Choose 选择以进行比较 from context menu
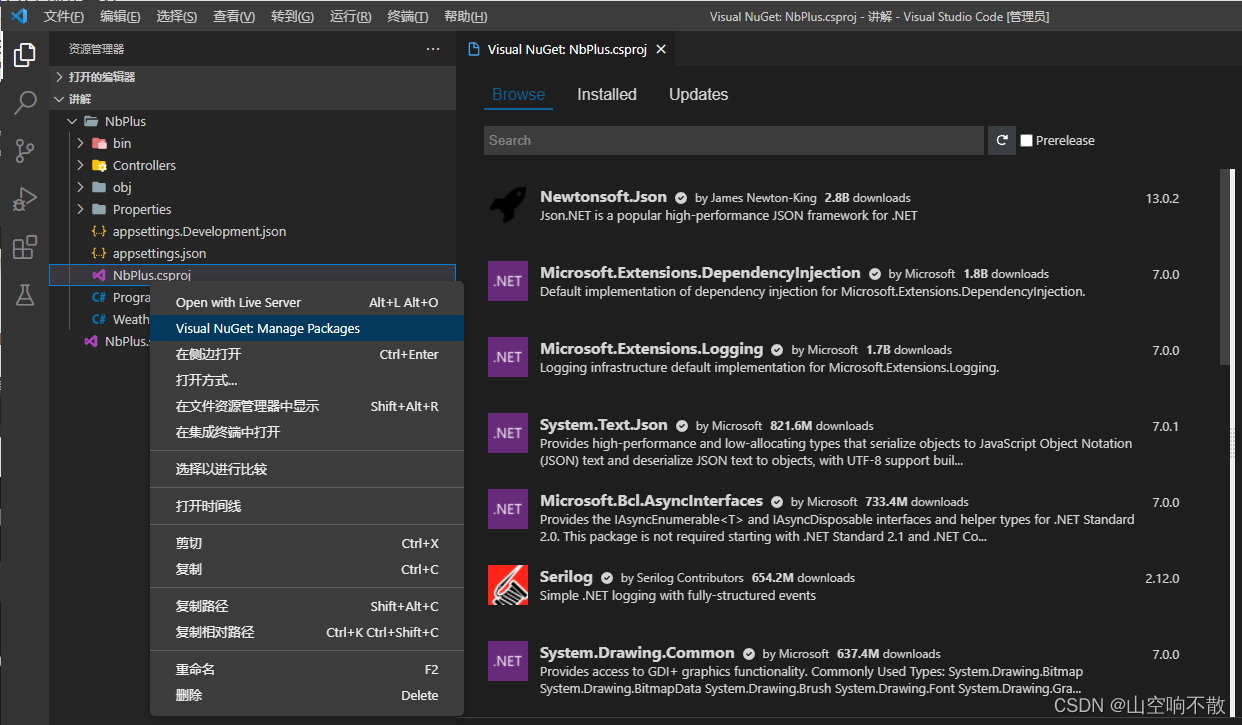The height and width of the screenshot is (725, 1242). pos(307,469)
